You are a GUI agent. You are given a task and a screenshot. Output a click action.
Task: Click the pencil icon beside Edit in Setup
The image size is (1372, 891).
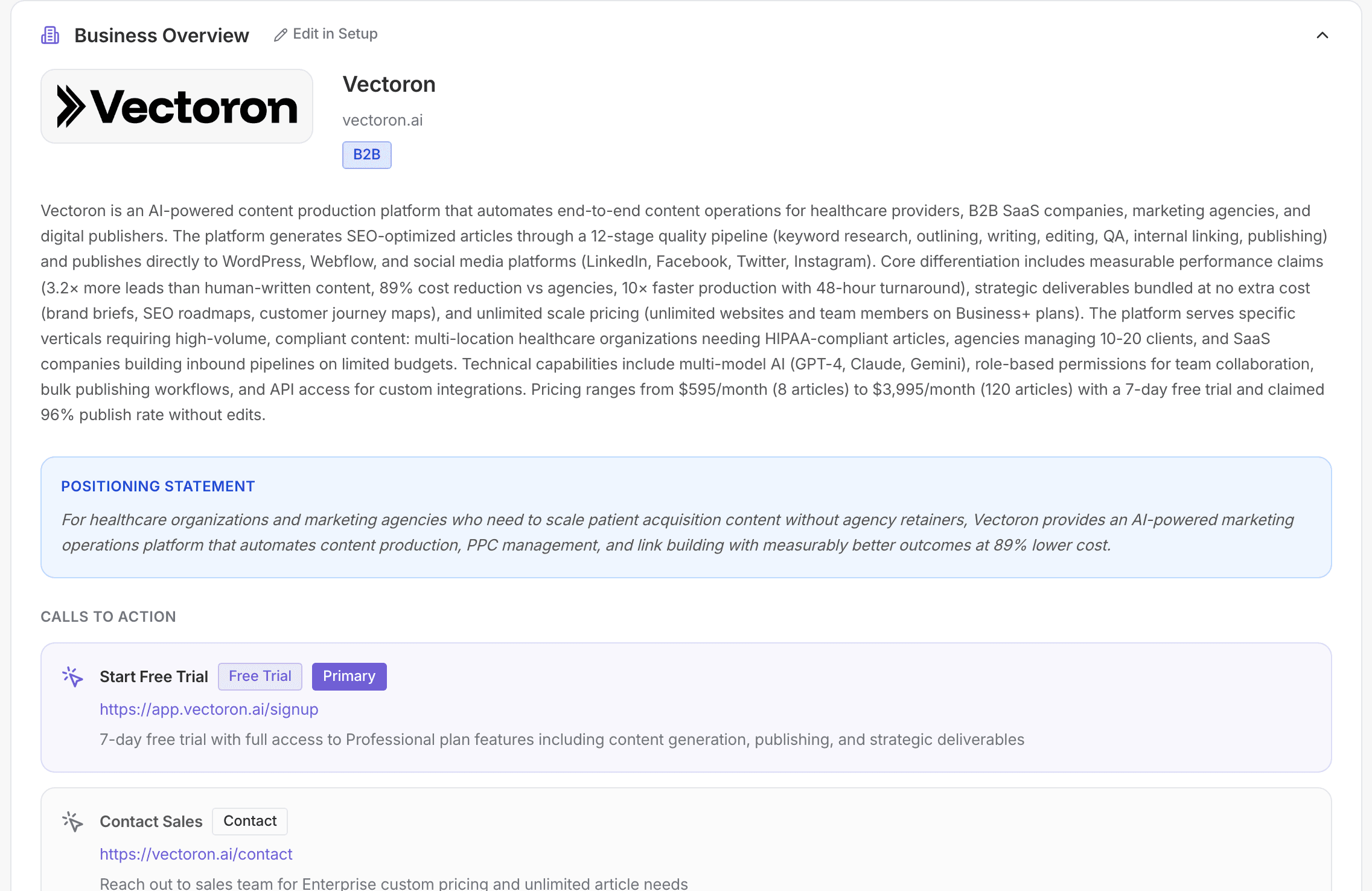pos(279,34)
